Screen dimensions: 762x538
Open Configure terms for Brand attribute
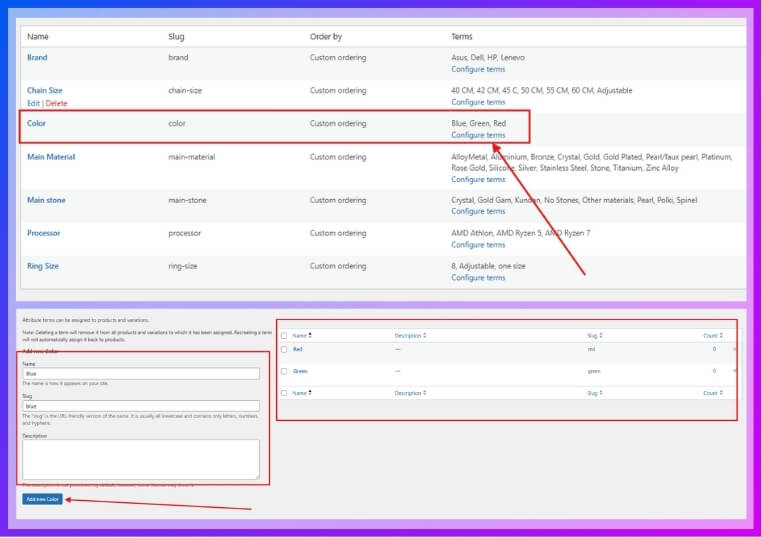pyautogui.click(x=478, y=69)
